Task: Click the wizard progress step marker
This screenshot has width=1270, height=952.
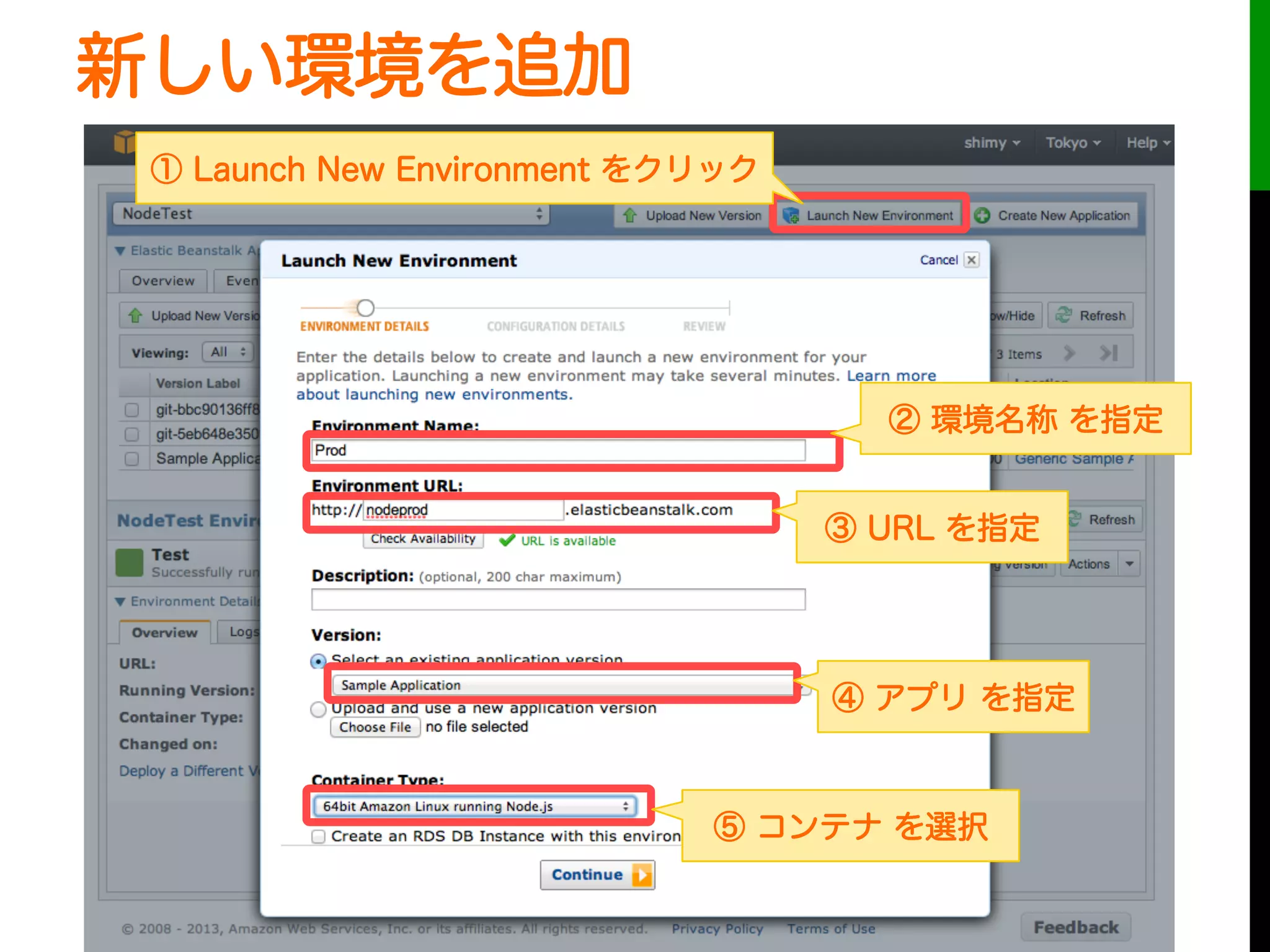Action: click(x=366, y=308)
